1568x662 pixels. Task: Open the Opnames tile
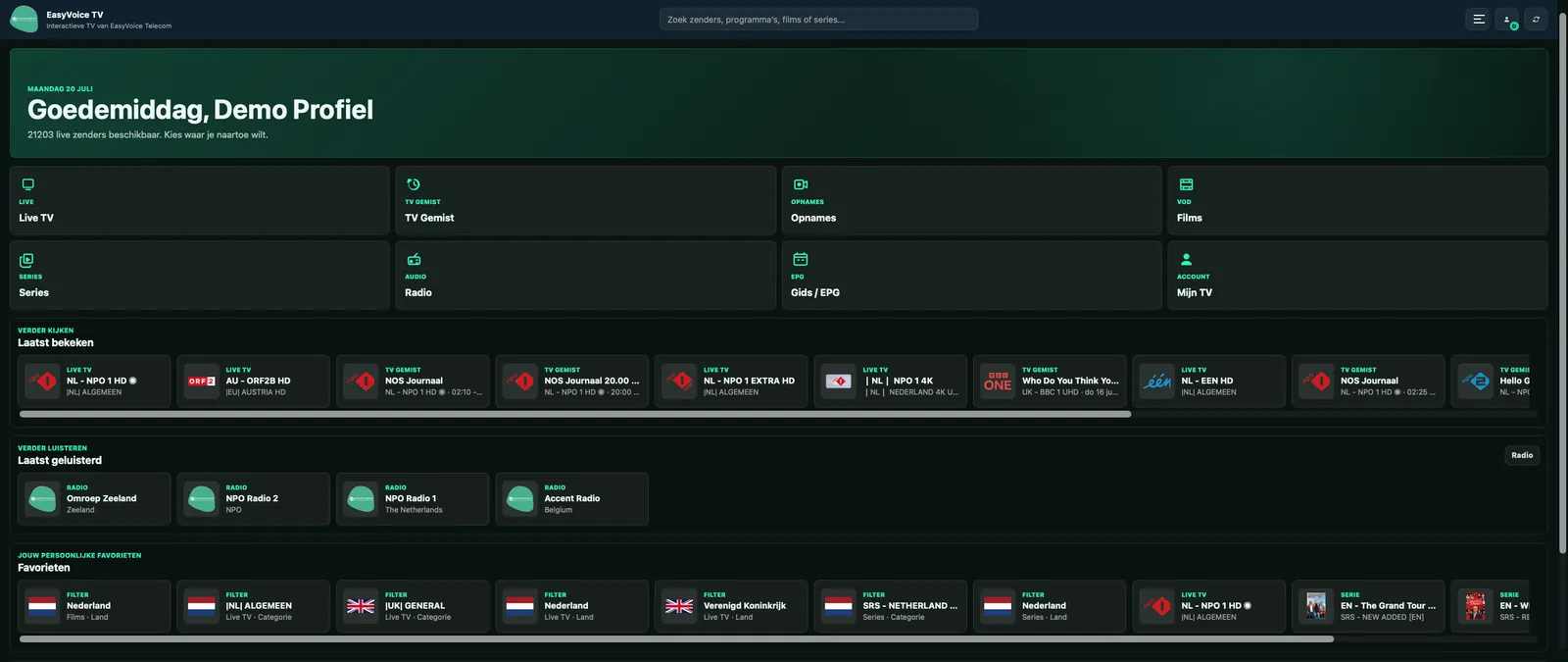coord(972,200)
